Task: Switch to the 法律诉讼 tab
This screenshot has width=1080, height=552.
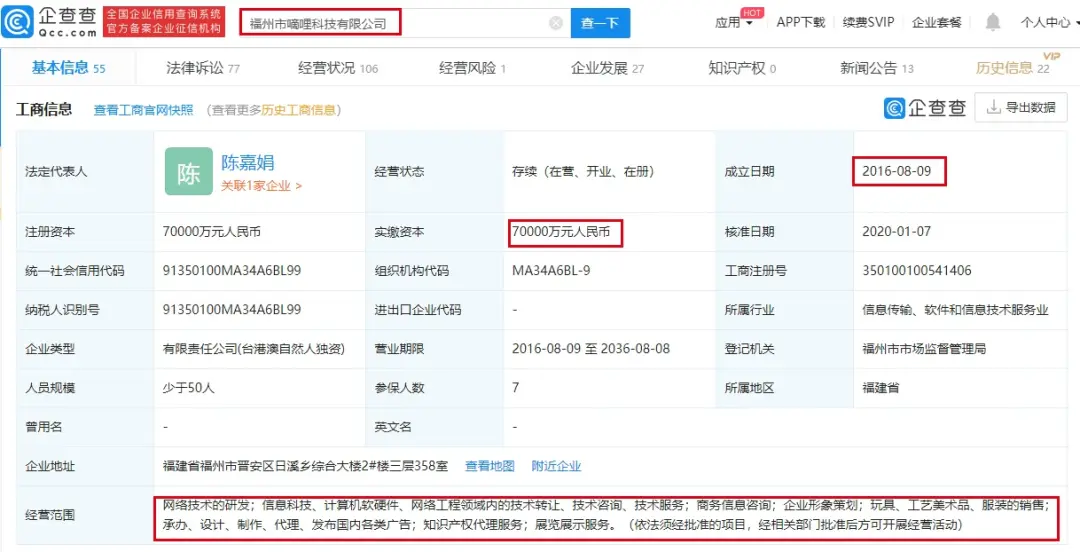Action: pos(203,68)
